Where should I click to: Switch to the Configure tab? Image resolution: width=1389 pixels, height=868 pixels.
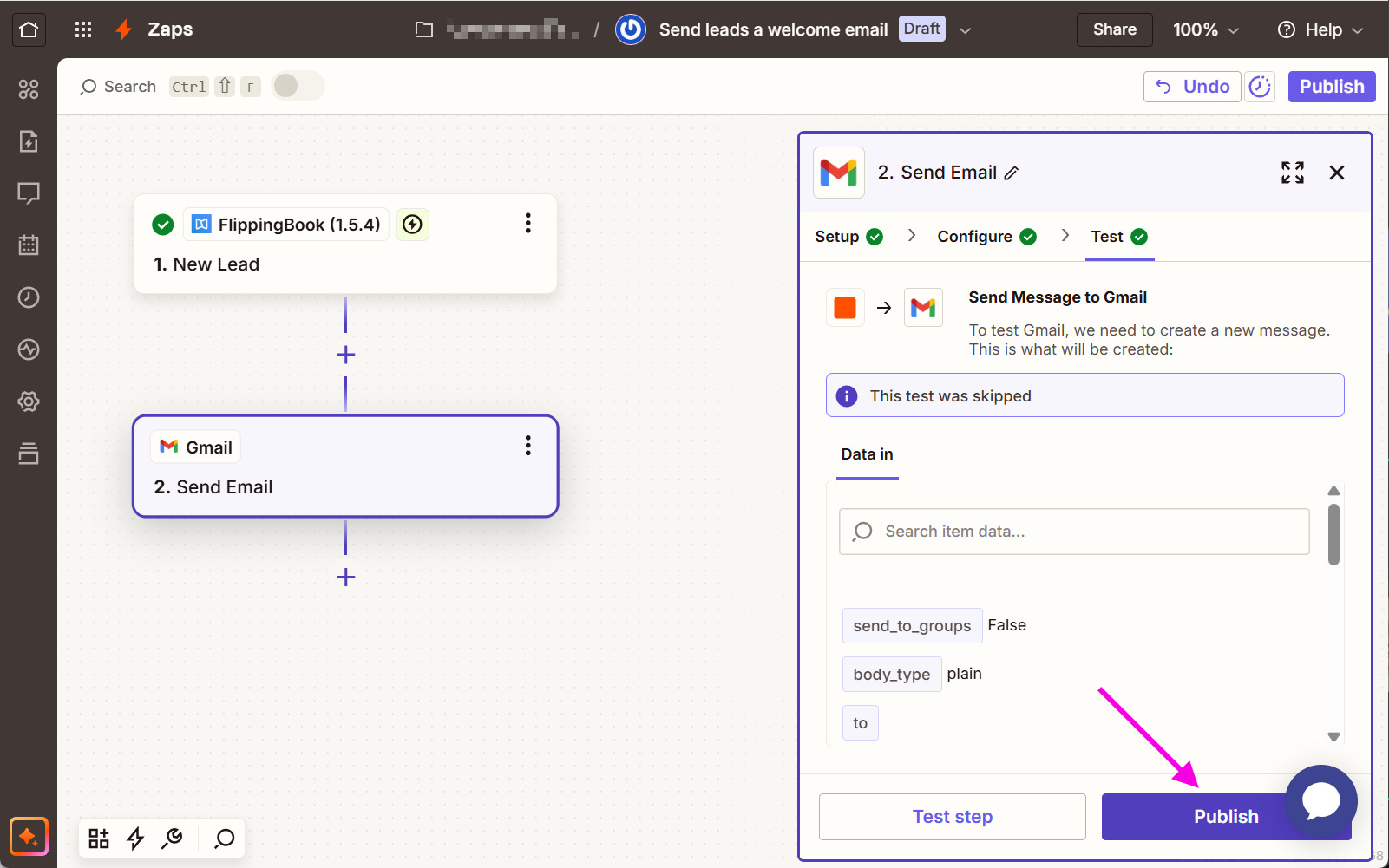point(986,237)
